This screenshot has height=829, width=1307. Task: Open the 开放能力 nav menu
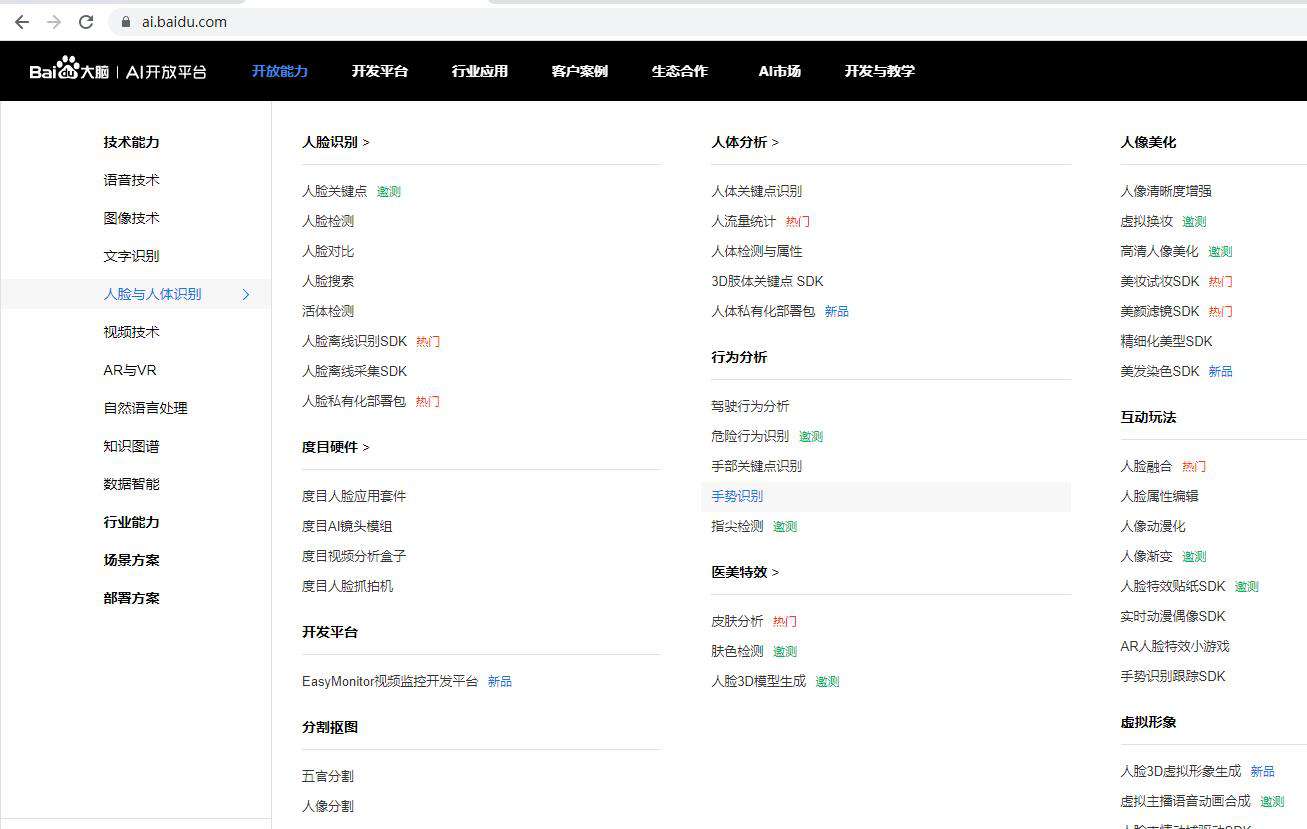click(280, 71)
